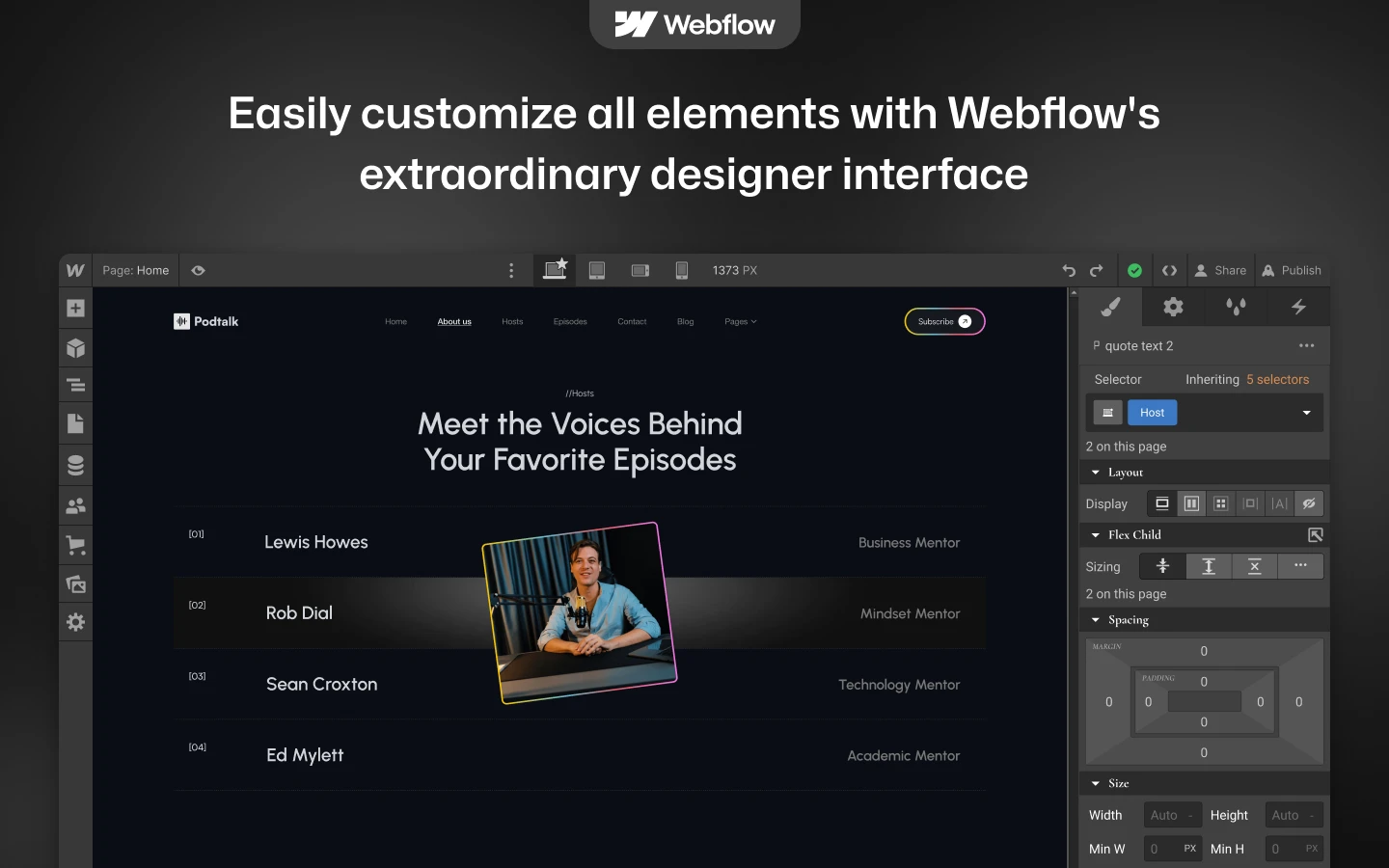Open the Components cube icon
Image resolution: width=1389 pixels, height=868 pixels.
click(75, 348)
